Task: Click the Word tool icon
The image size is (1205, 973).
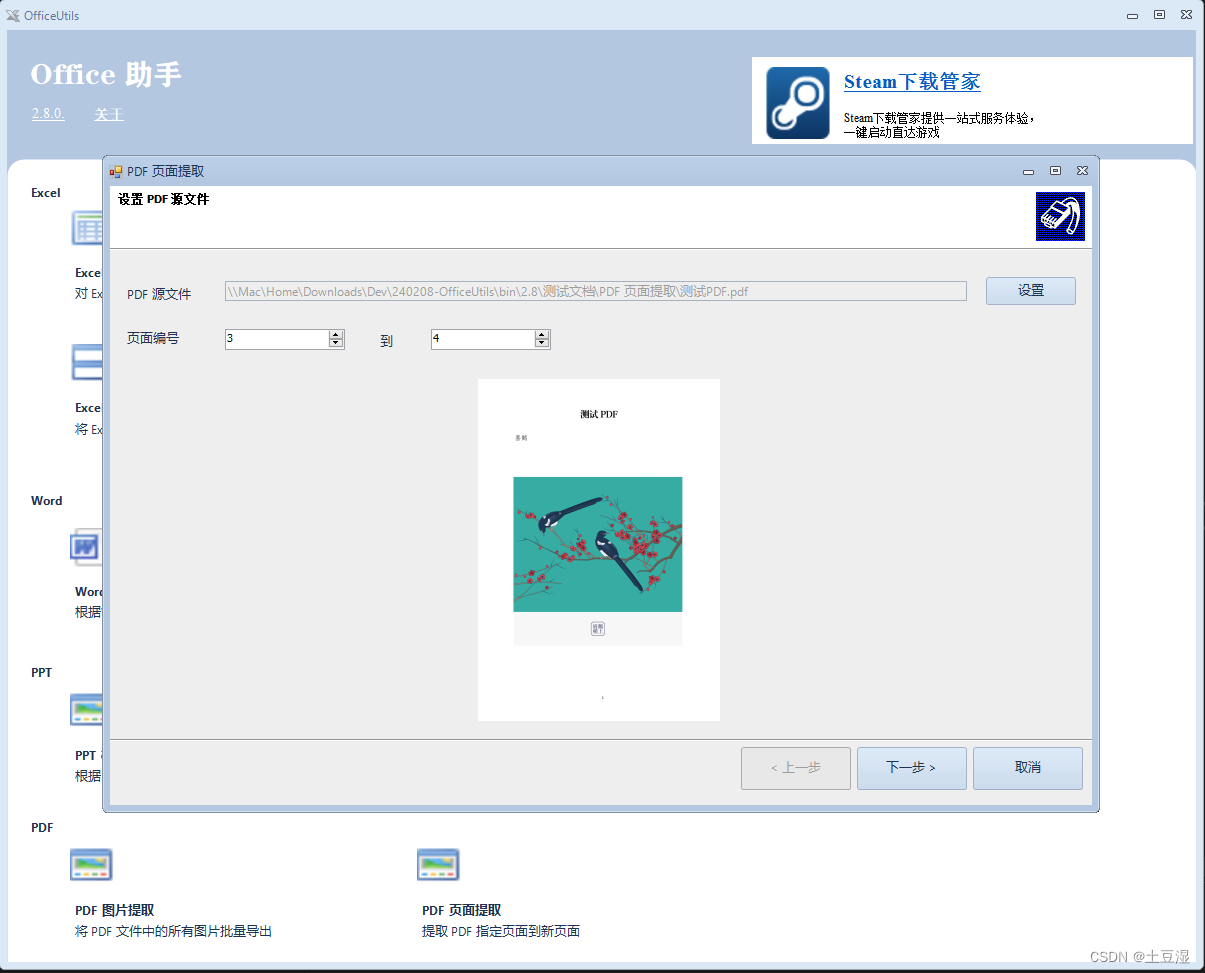Action: (x=86, y=547)
